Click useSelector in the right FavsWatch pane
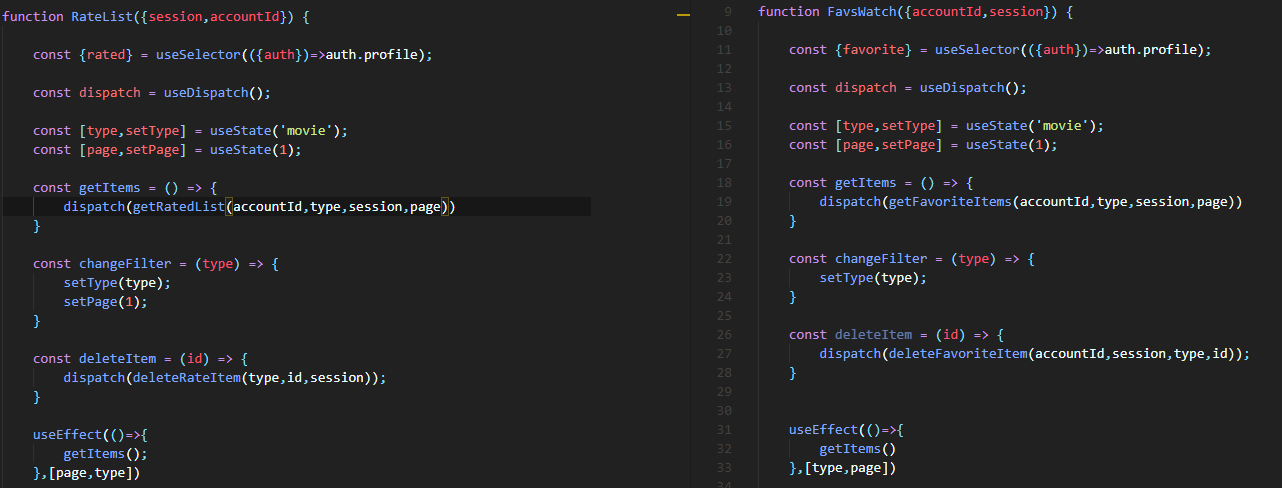The width and height of the screenshot is (1282, 488). click(976, 49)
